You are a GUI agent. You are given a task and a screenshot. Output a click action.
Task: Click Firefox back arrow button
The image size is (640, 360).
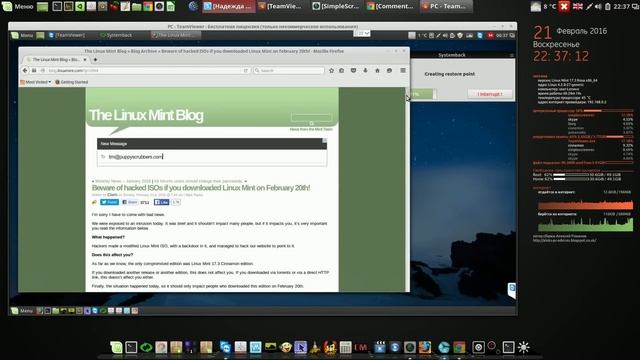coord(25,71)
